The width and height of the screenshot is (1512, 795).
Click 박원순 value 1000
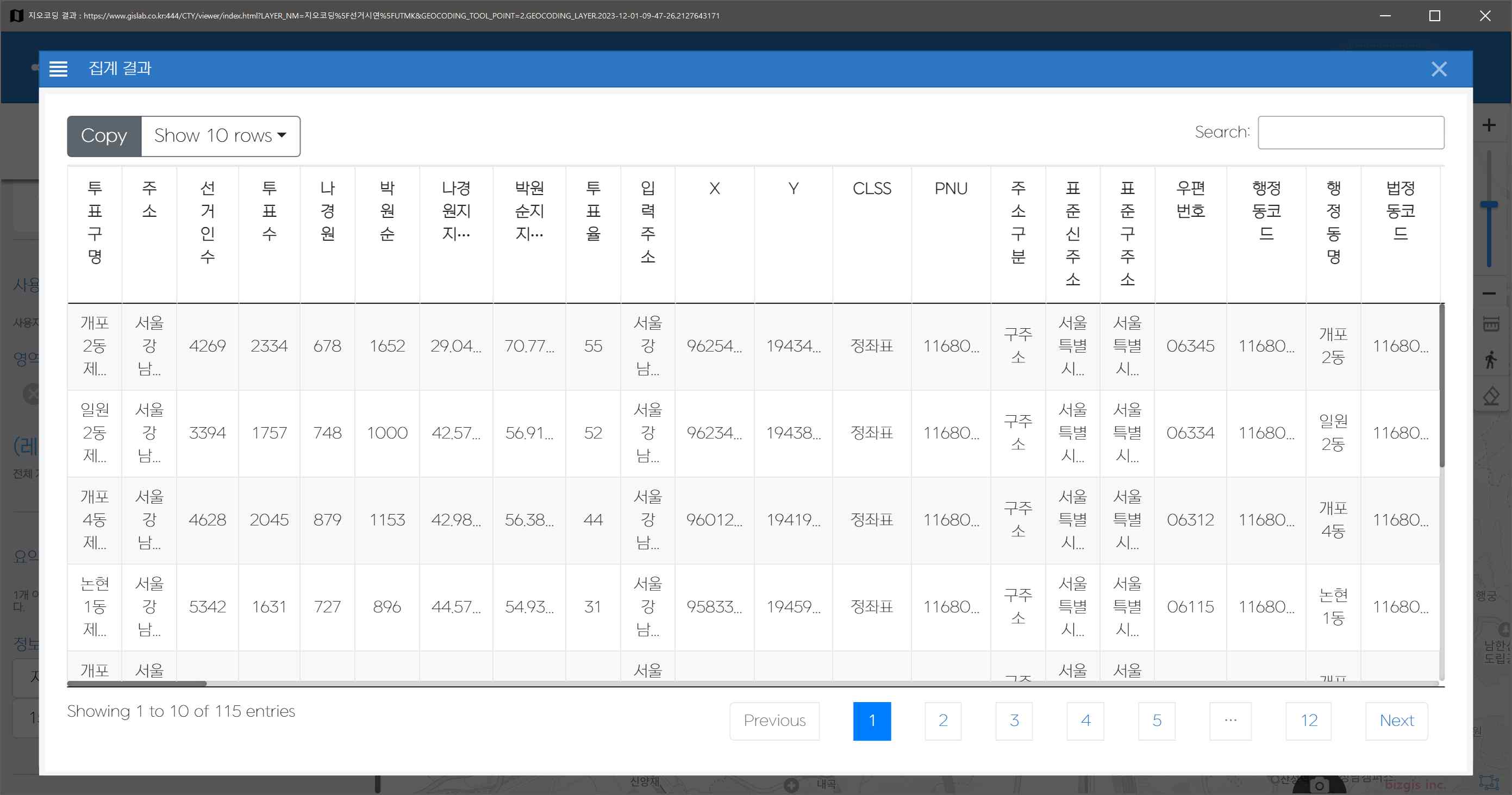[387, 433]
